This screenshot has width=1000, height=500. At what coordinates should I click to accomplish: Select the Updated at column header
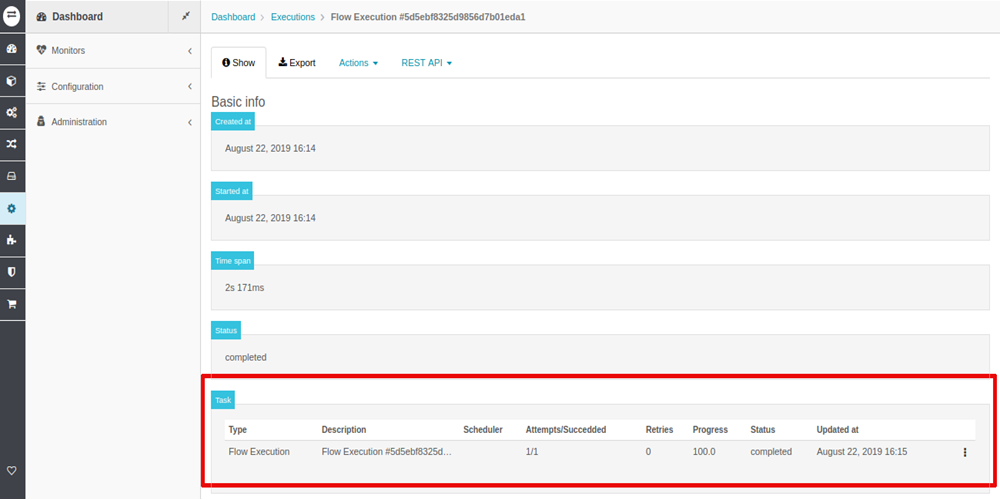(837, 430)
